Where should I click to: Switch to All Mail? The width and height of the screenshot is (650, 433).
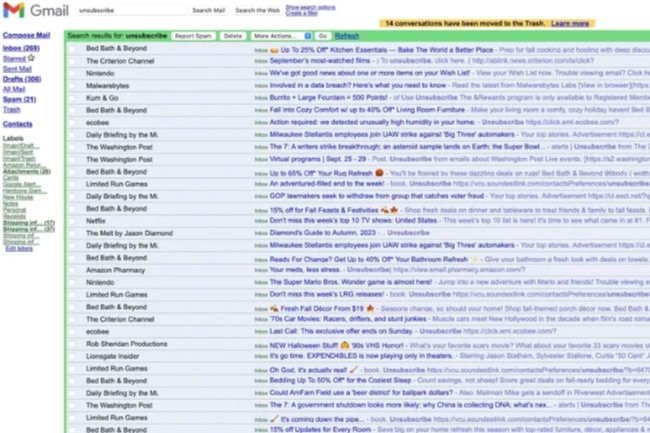click(14, 89)
